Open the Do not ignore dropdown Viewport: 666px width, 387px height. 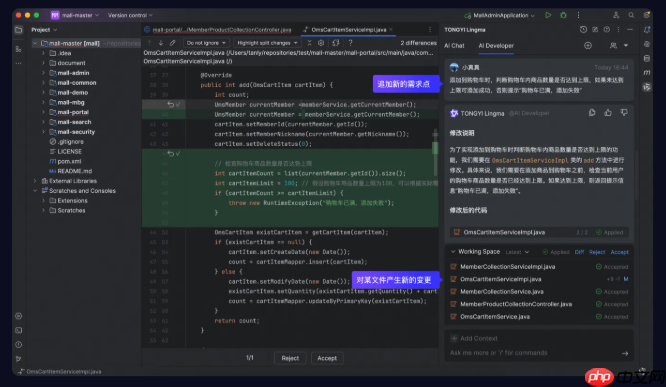click(x=206, y=43)
